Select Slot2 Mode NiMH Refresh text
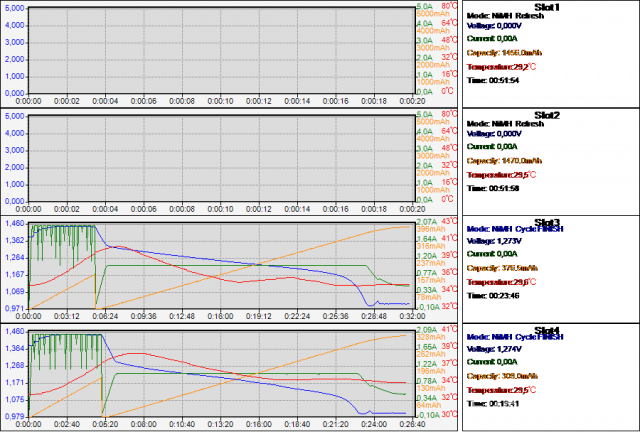The height and width of the screenshot is (432, 640). pos(505,124)
